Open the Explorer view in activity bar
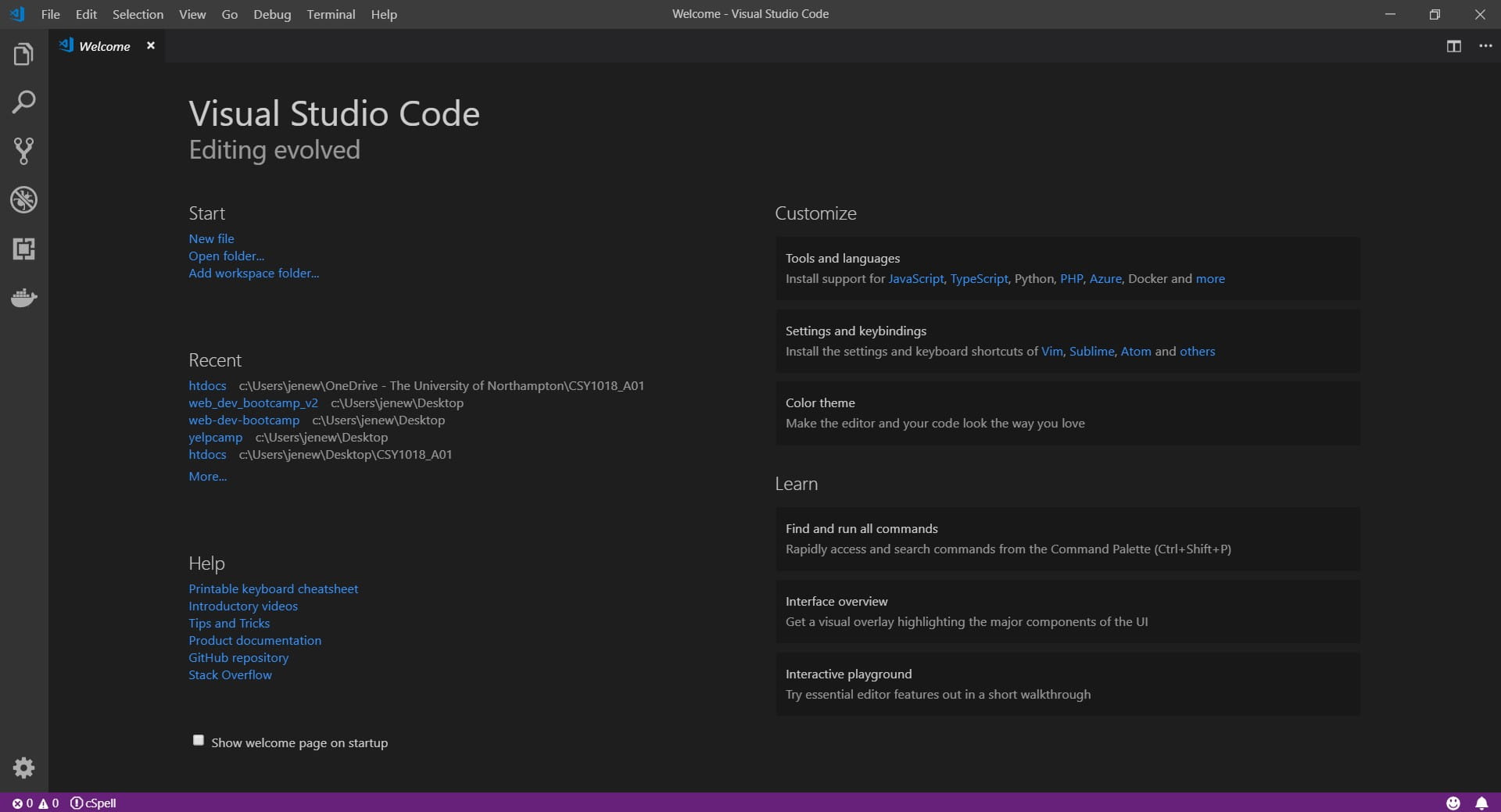 (x=23, y=54)
